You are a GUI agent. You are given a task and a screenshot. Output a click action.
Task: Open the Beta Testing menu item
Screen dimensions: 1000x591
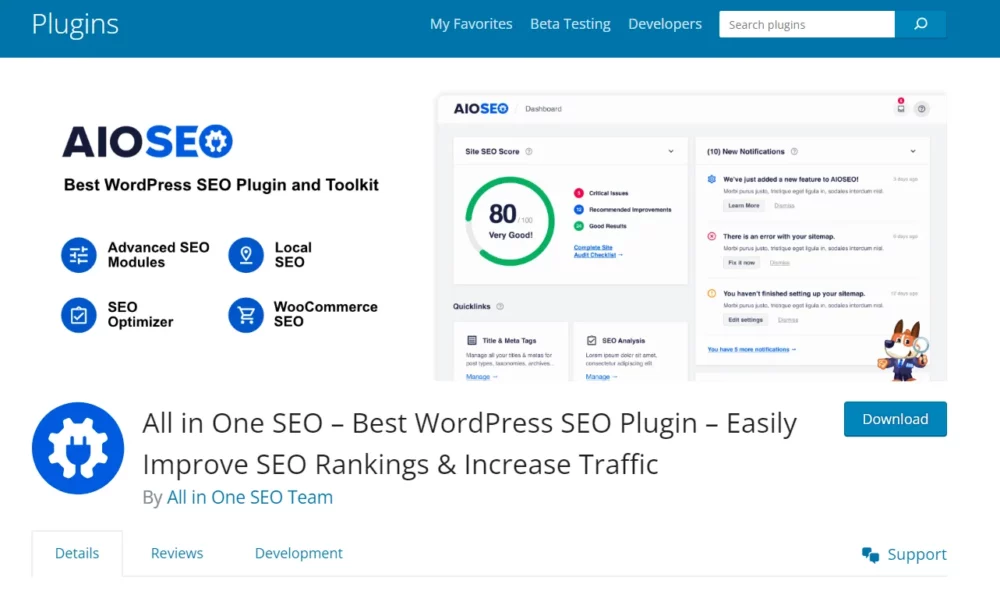570,24
